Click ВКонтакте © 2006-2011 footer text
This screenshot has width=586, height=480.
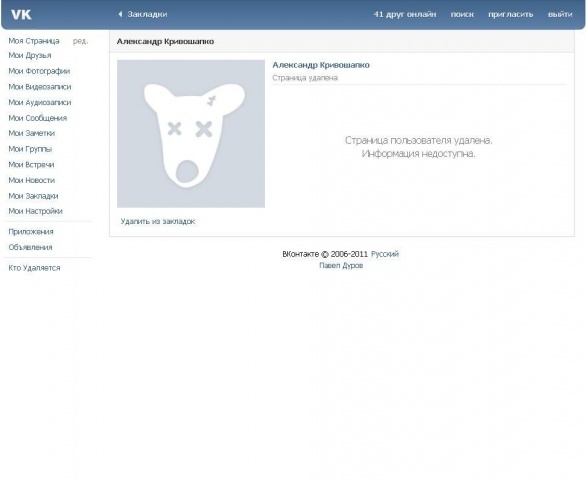325,254
